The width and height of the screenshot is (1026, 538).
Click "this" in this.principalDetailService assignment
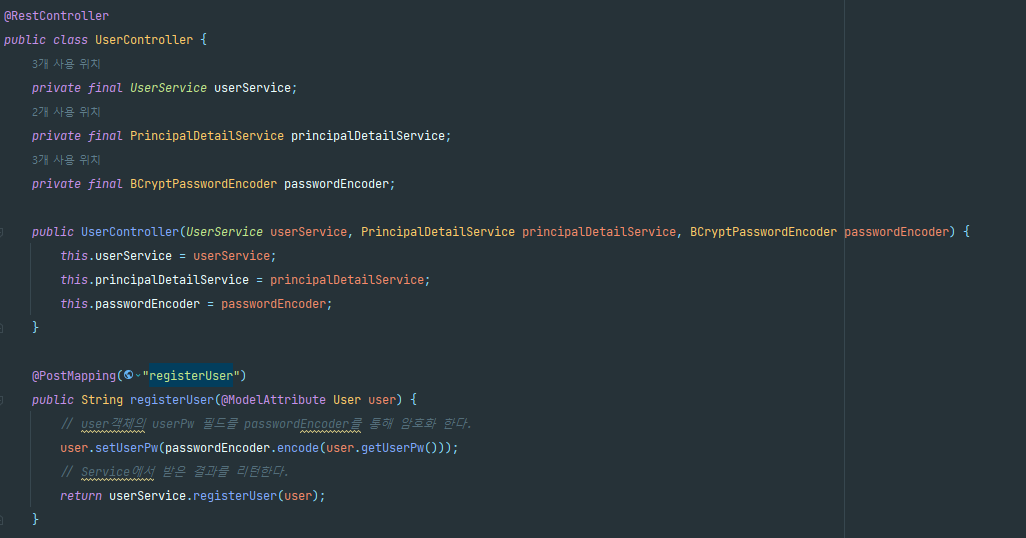click(x=74, y=279)
